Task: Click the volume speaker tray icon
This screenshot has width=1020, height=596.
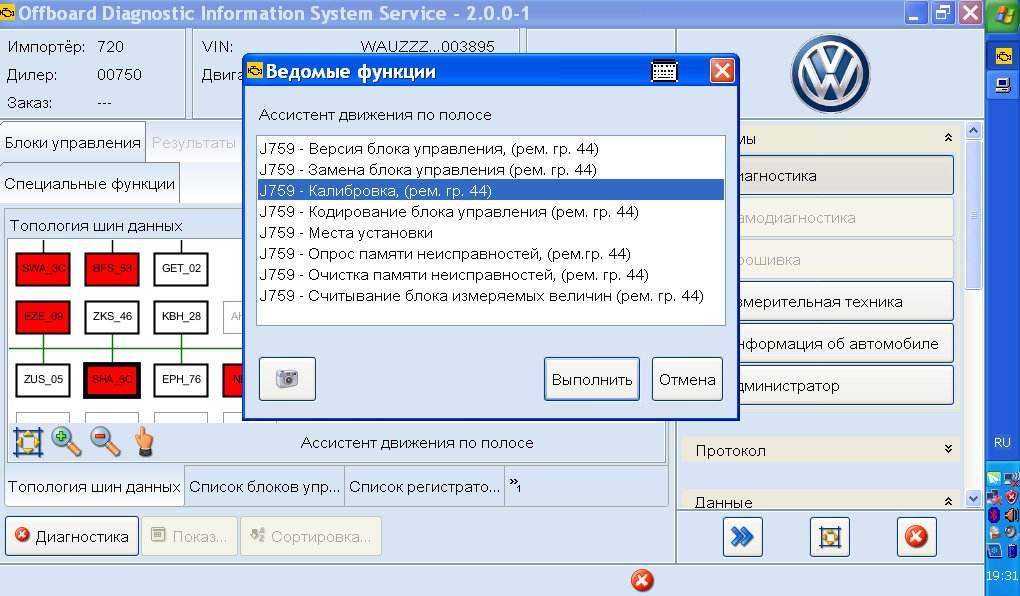Action: click(x=1011, y=515)
